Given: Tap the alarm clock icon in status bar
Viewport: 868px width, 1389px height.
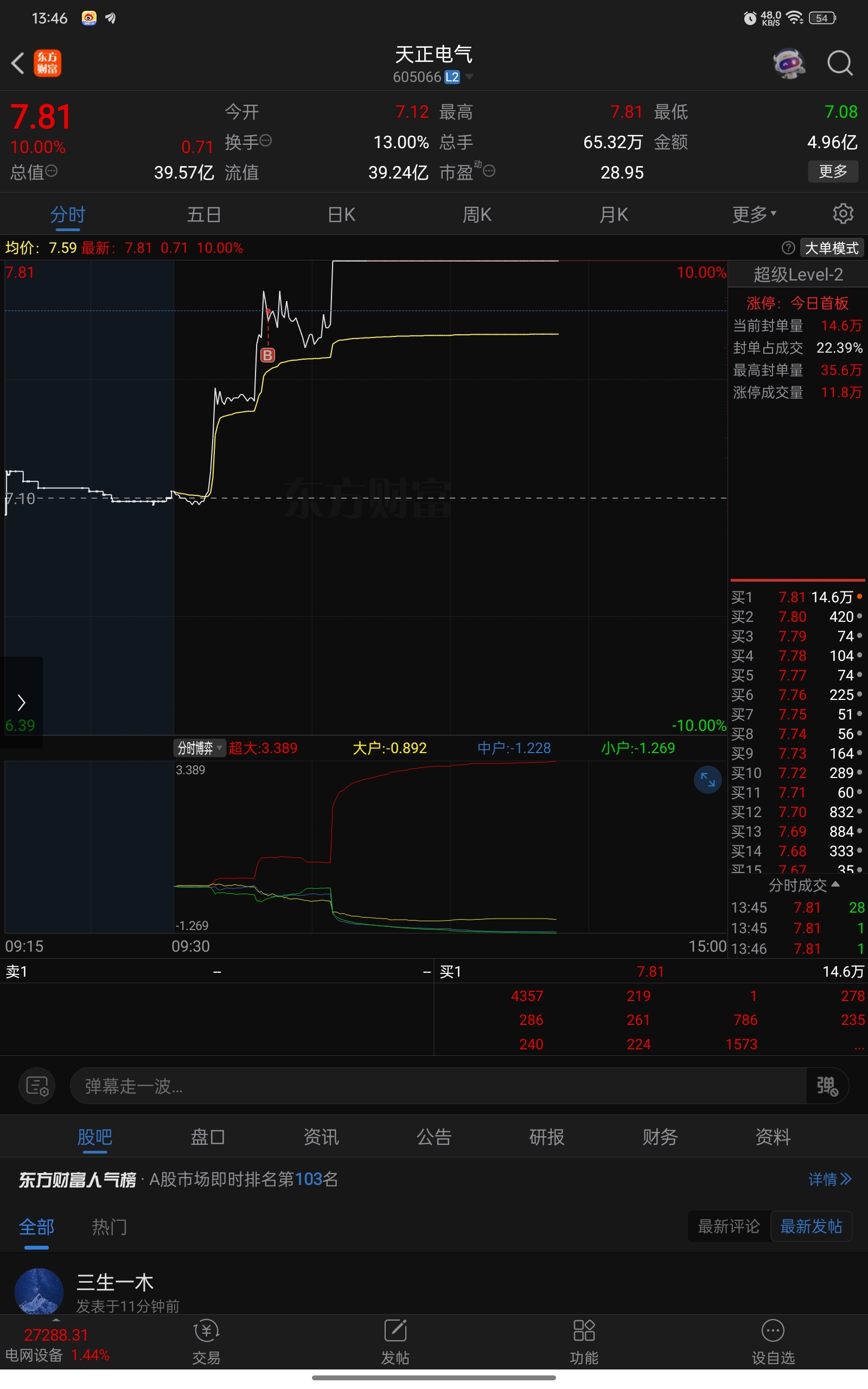Looking at the screenshot, I should point(750,18).
